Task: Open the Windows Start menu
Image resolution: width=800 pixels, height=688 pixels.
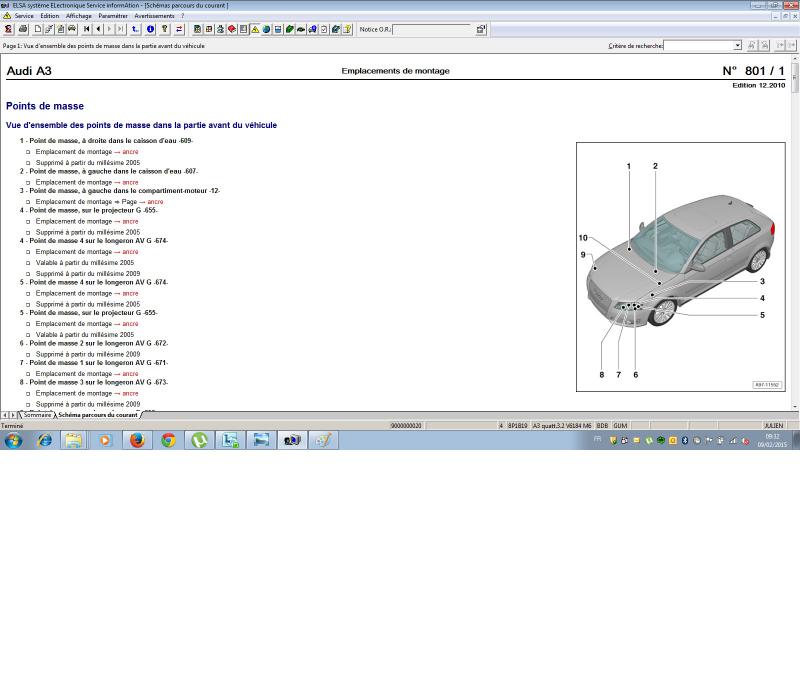Action: click(13, 440)
